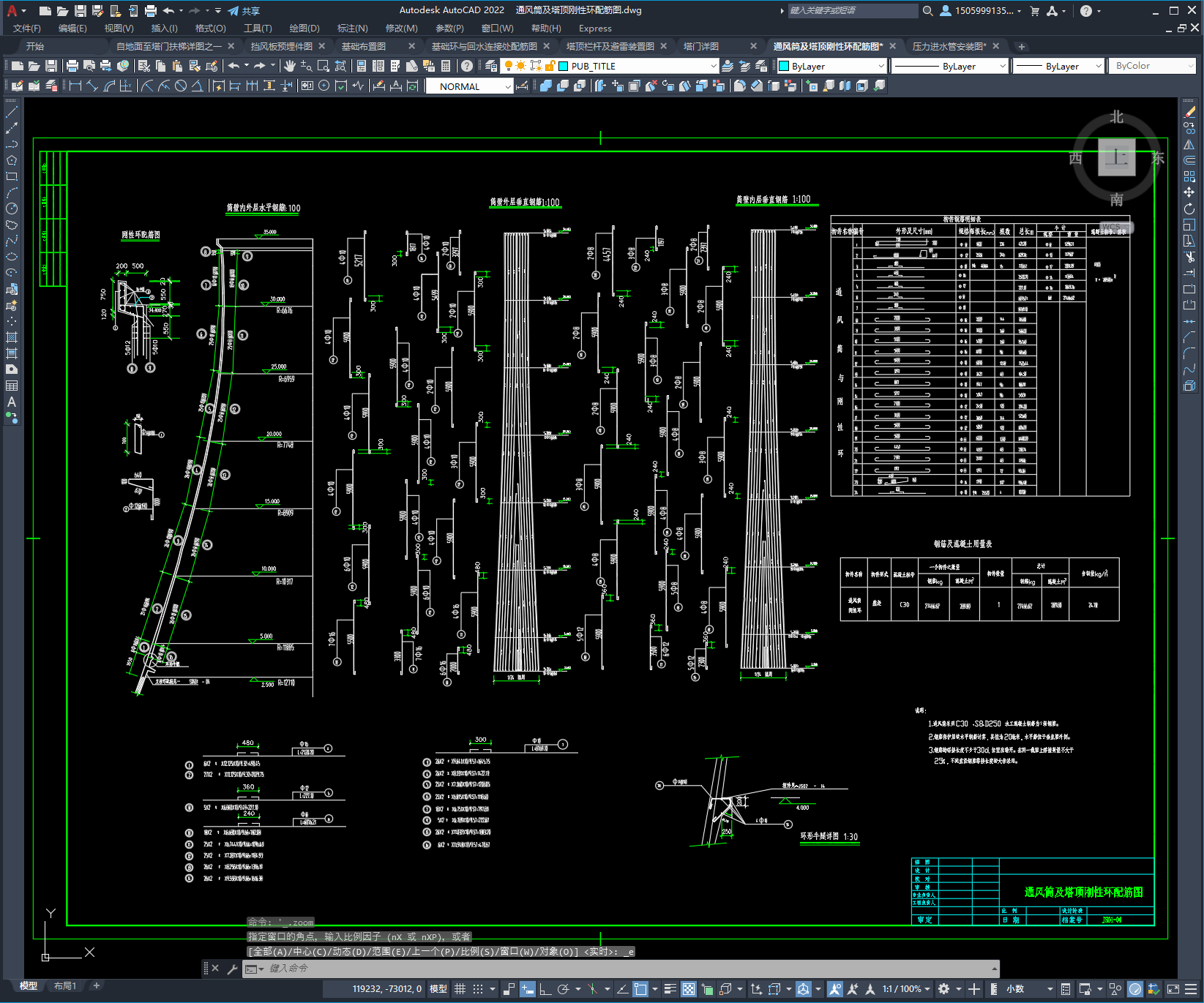Click the cyan color swatch beside PUB_TITLE layer
This screenshot has width=1204, height=1003.
[564, 66]
